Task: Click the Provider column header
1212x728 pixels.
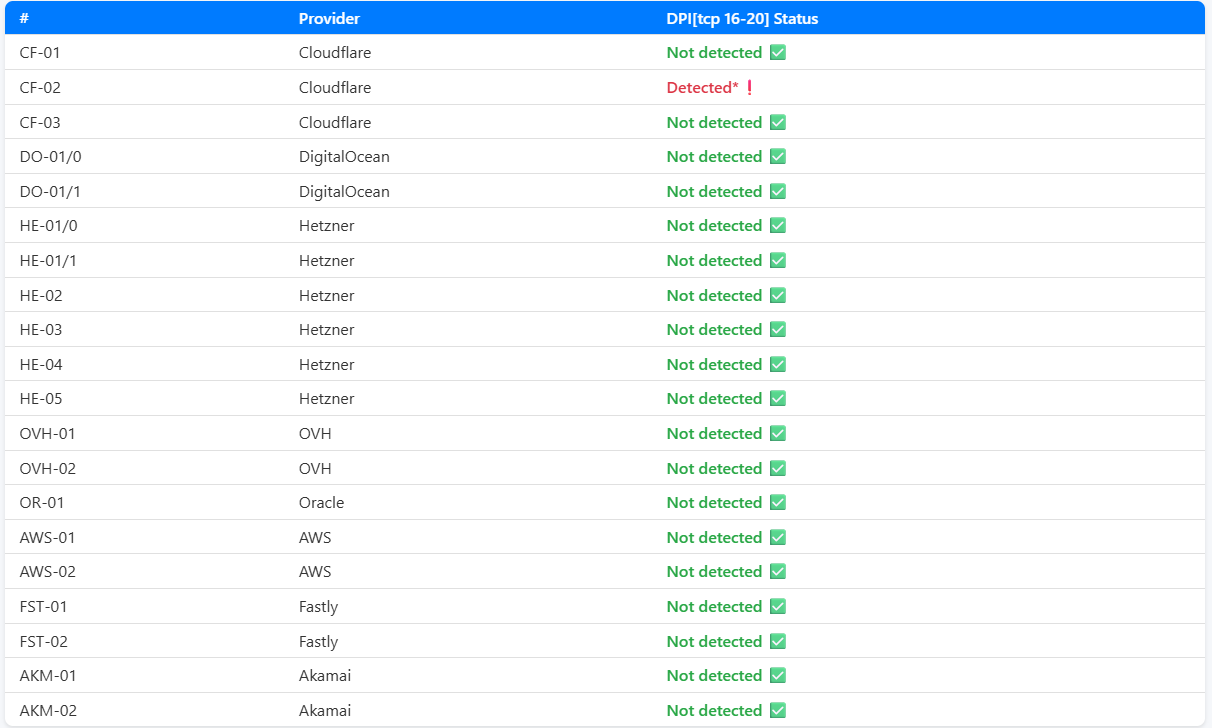Action: (329, 19)
